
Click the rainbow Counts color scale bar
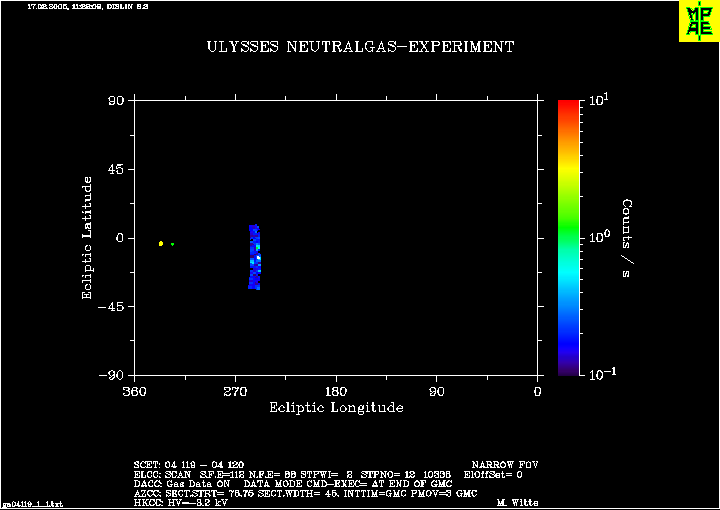[x=568, y=238]
